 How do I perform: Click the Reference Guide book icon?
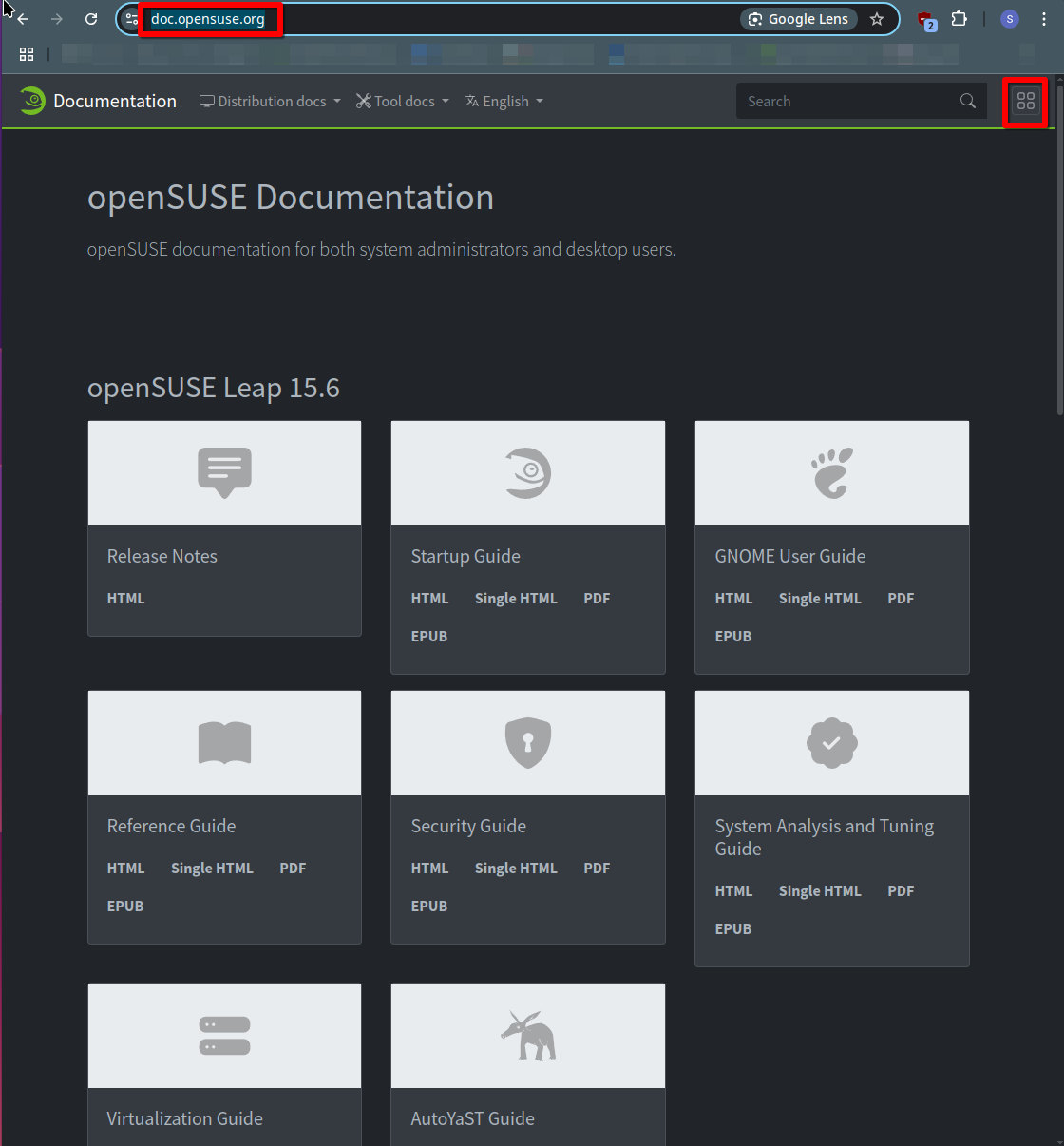224,742
